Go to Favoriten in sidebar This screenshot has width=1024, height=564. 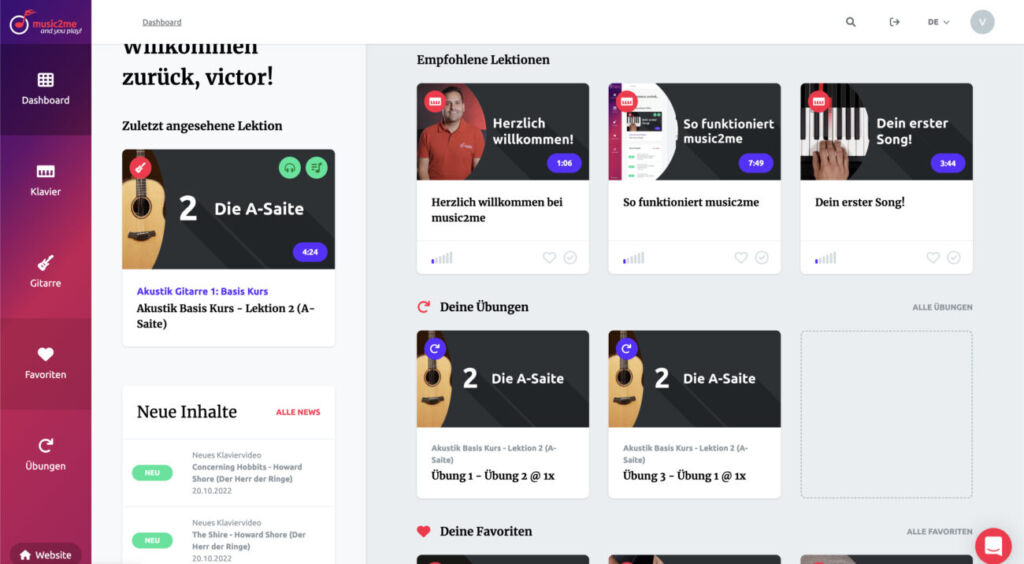coord(45,364)
